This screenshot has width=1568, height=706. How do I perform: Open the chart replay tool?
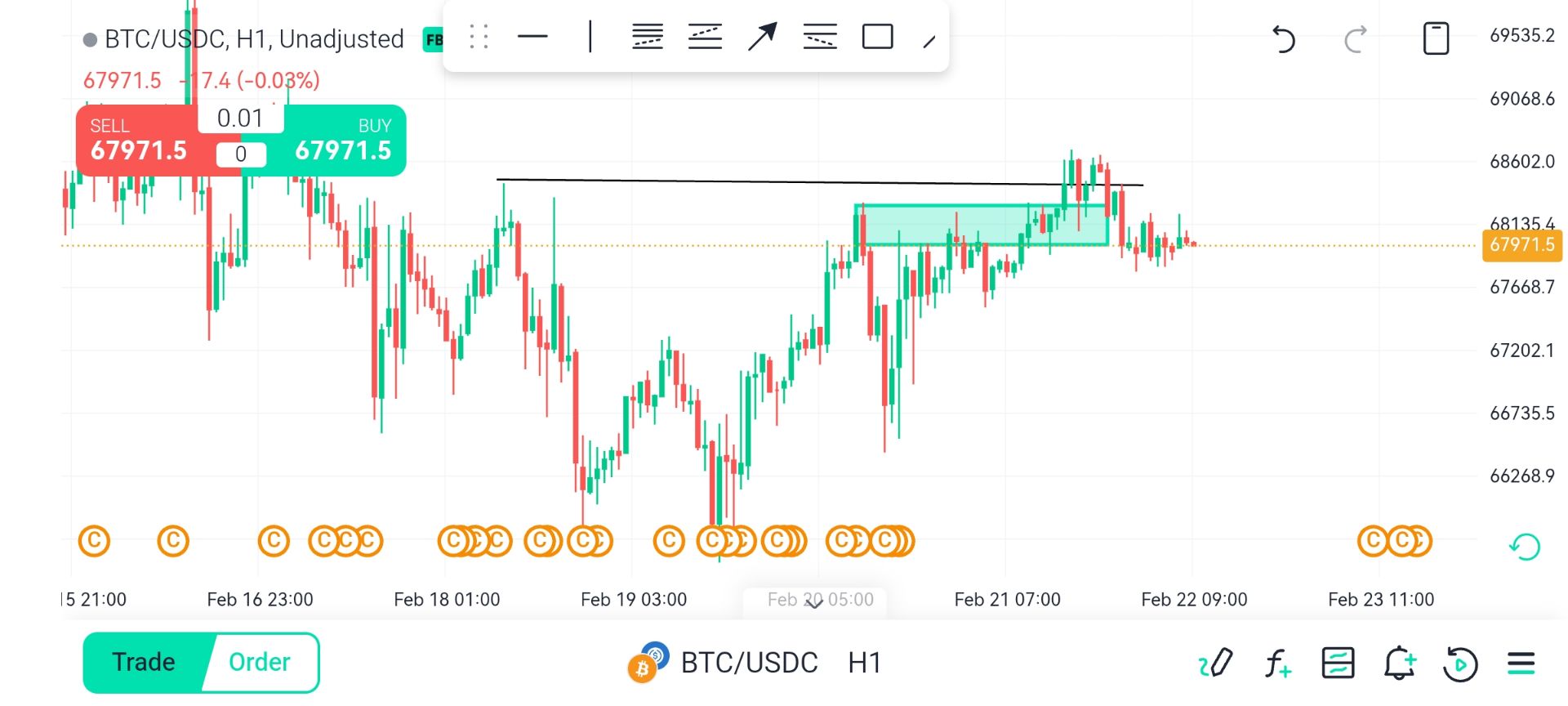click(x=1460, y=663)
